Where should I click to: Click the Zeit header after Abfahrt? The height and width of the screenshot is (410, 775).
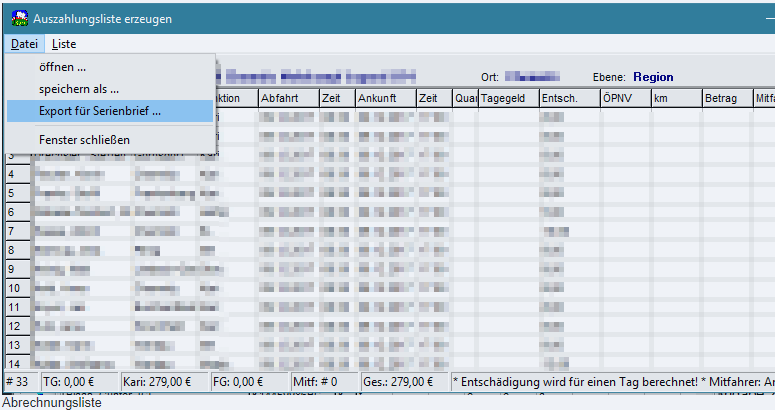coord(338,98)
